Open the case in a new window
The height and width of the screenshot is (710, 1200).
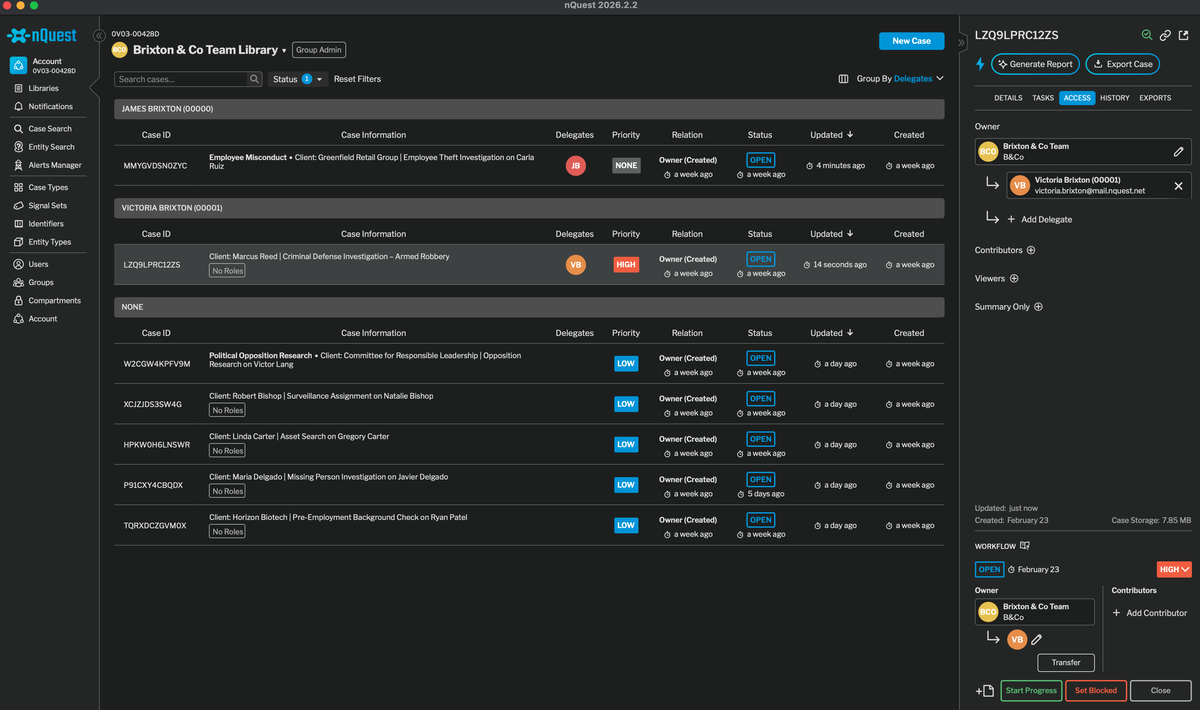point(1184,34)
